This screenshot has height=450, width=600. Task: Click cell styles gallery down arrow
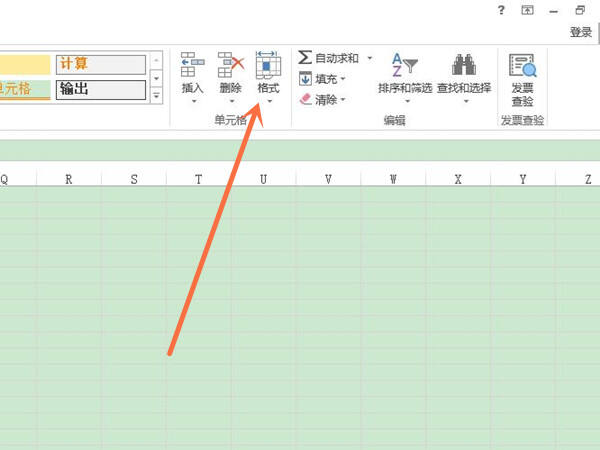(157, 78)
